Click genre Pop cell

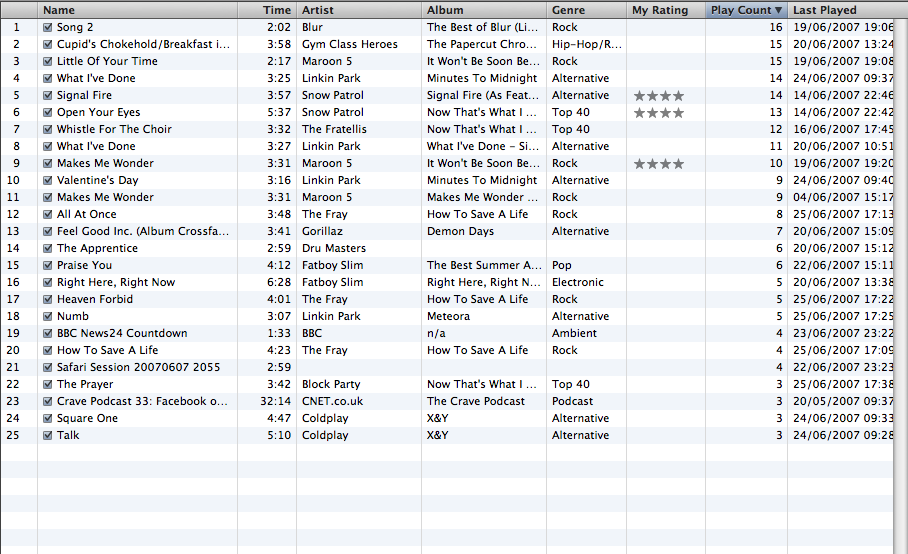(x=562, y=265)
